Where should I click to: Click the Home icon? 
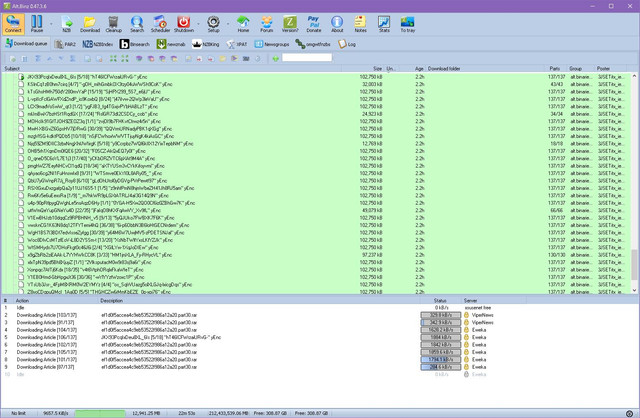(x=243, y=24)
